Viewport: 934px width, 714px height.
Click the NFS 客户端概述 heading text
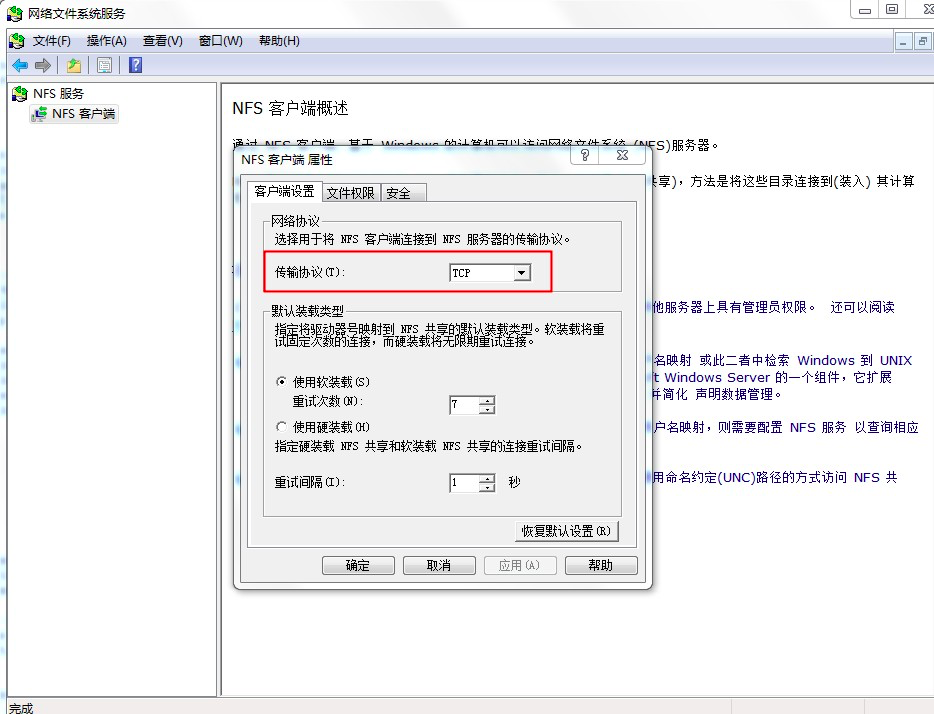click(x=290, y=108)
